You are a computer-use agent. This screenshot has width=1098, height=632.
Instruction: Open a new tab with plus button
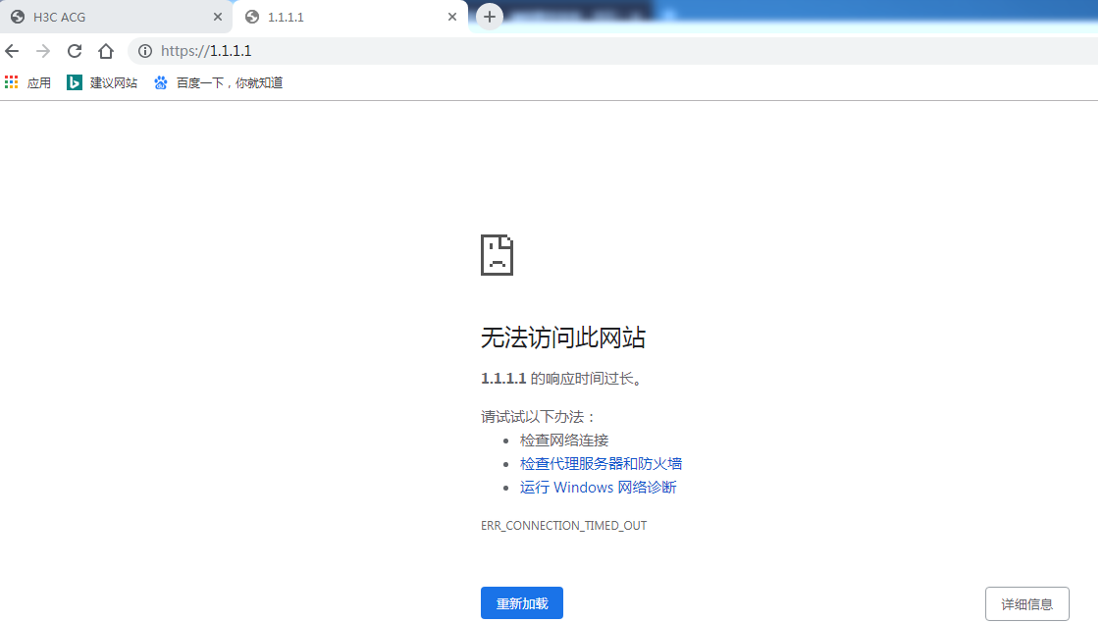point(489,17)
